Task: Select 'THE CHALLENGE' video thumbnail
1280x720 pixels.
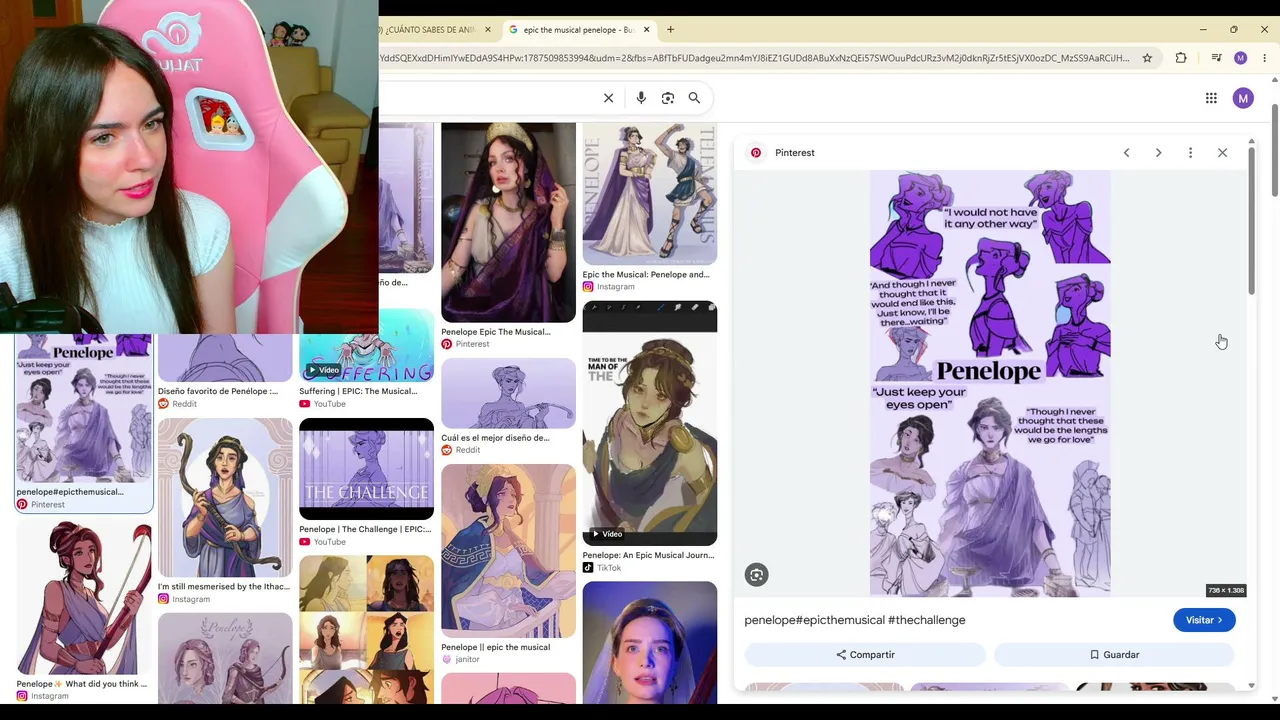Action: (366, 469)
